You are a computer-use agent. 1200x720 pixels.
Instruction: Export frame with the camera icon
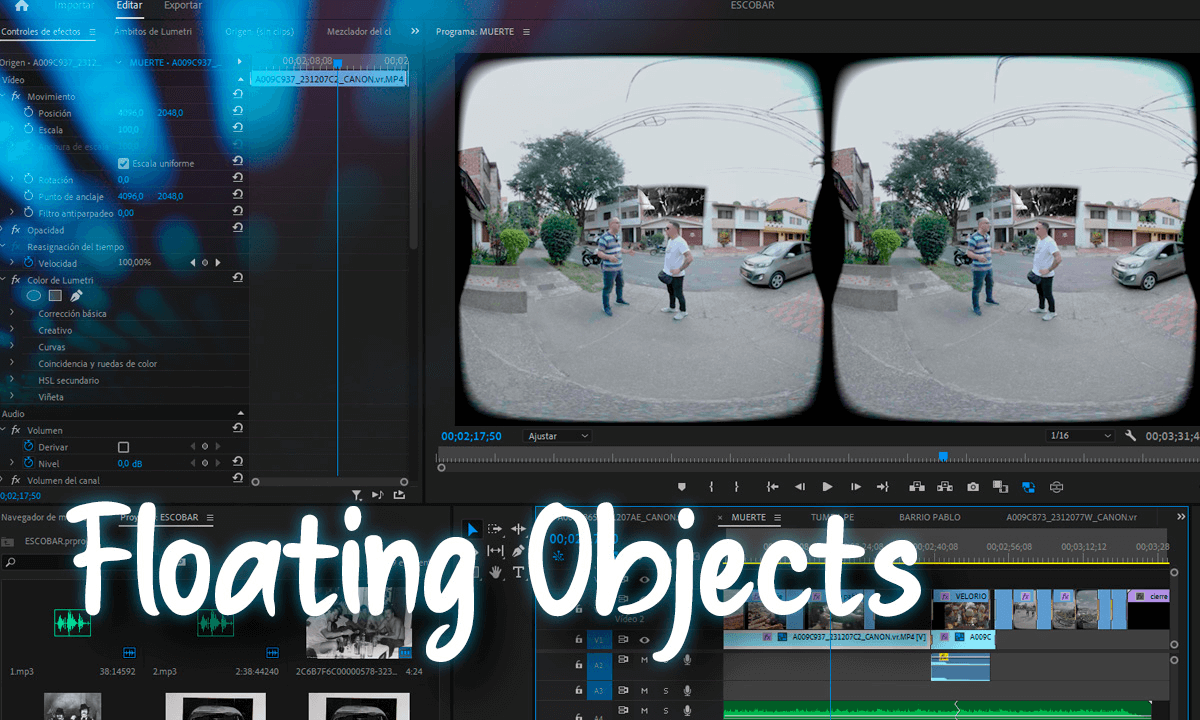[972, 487]
